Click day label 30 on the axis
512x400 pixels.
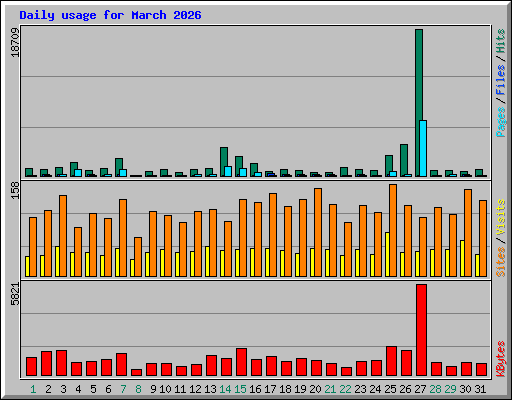(465, 389)
